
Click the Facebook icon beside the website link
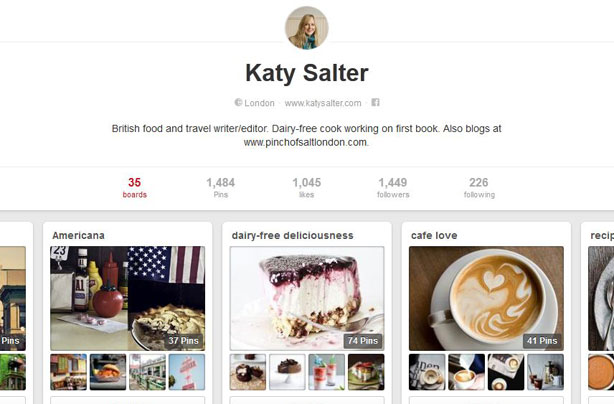pyautogui.click(x=375, y=103)
